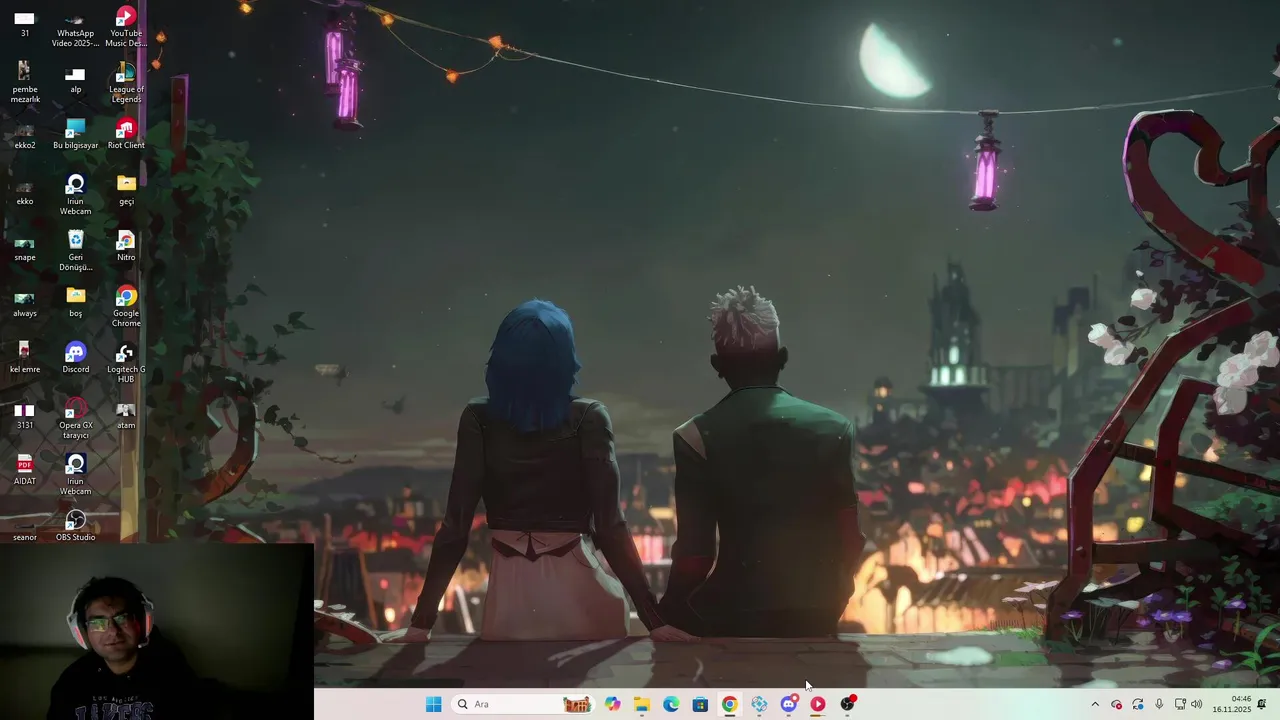Select the Logitech G HUB shortcut
This screenshot has width=1280, height=720.
click(126, 363)
